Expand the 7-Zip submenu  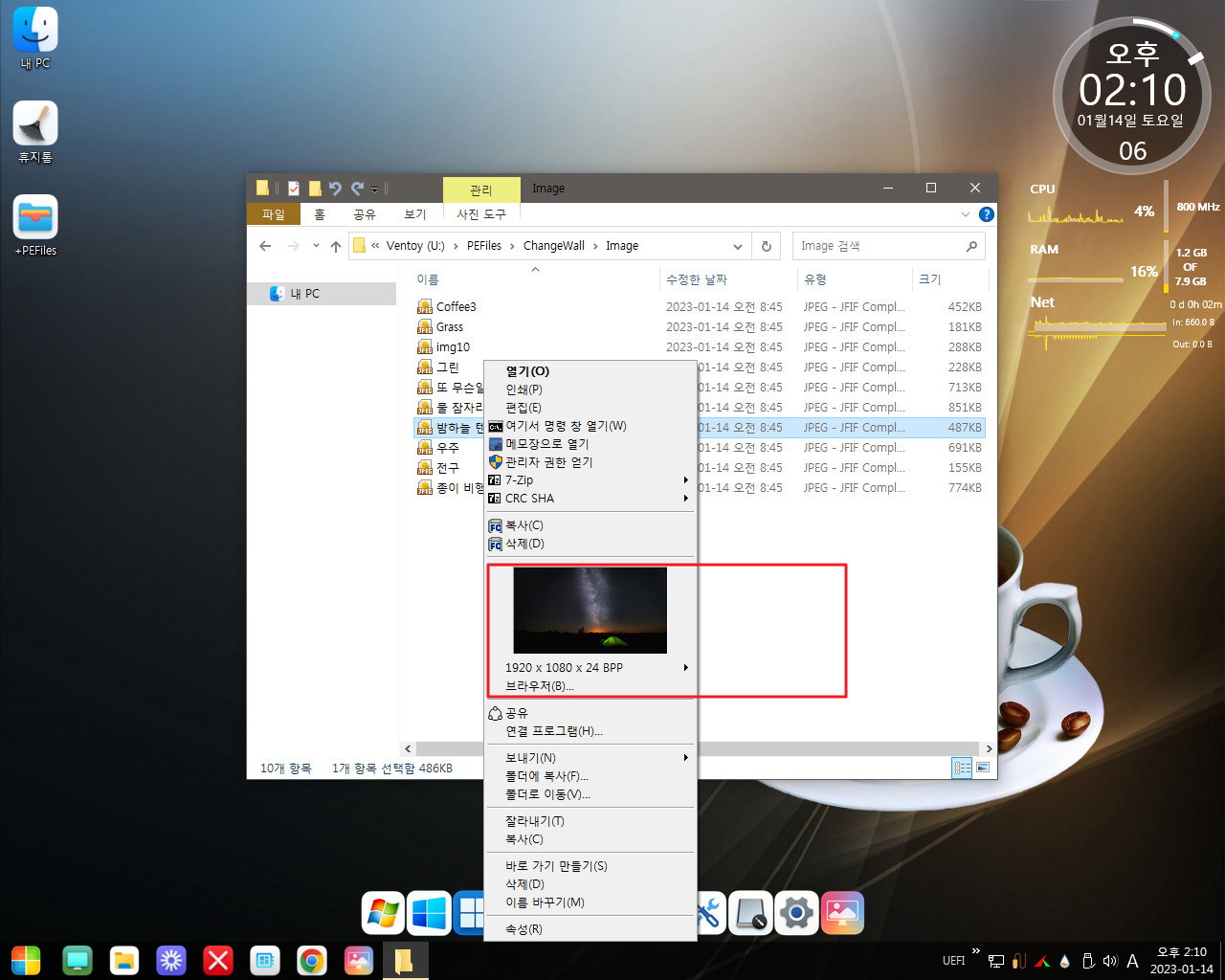tap(590, 480)
